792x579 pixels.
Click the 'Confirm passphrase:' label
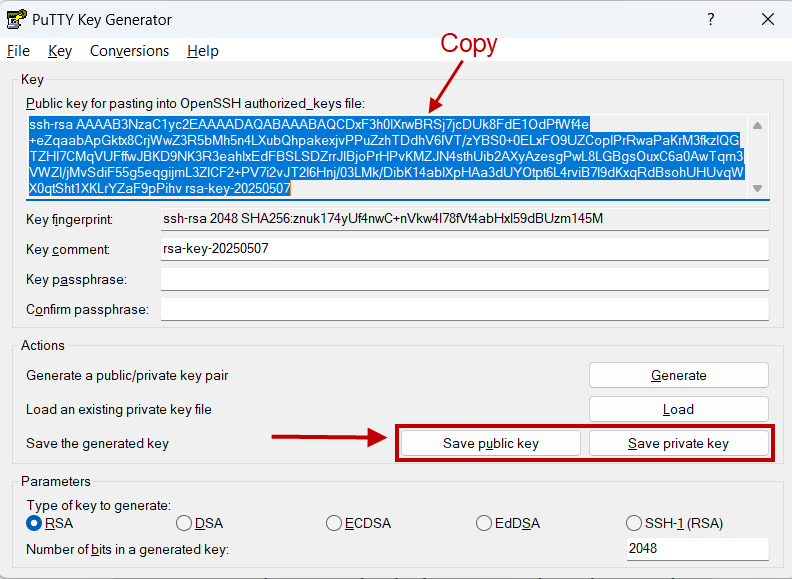87,309
